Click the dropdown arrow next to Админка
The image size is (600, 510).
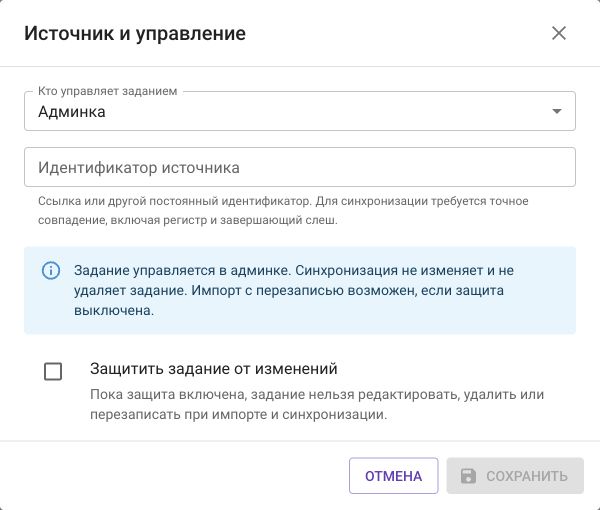557,111
